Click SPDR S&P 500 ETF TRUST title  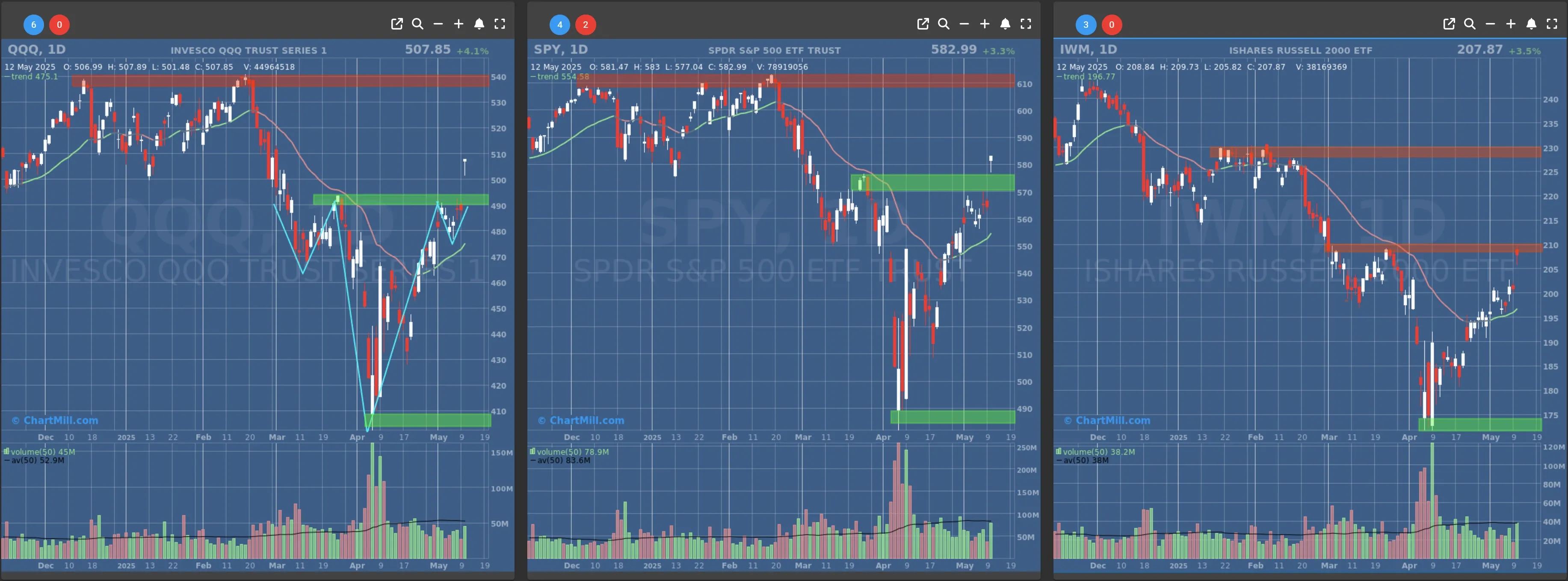point(774,50)
